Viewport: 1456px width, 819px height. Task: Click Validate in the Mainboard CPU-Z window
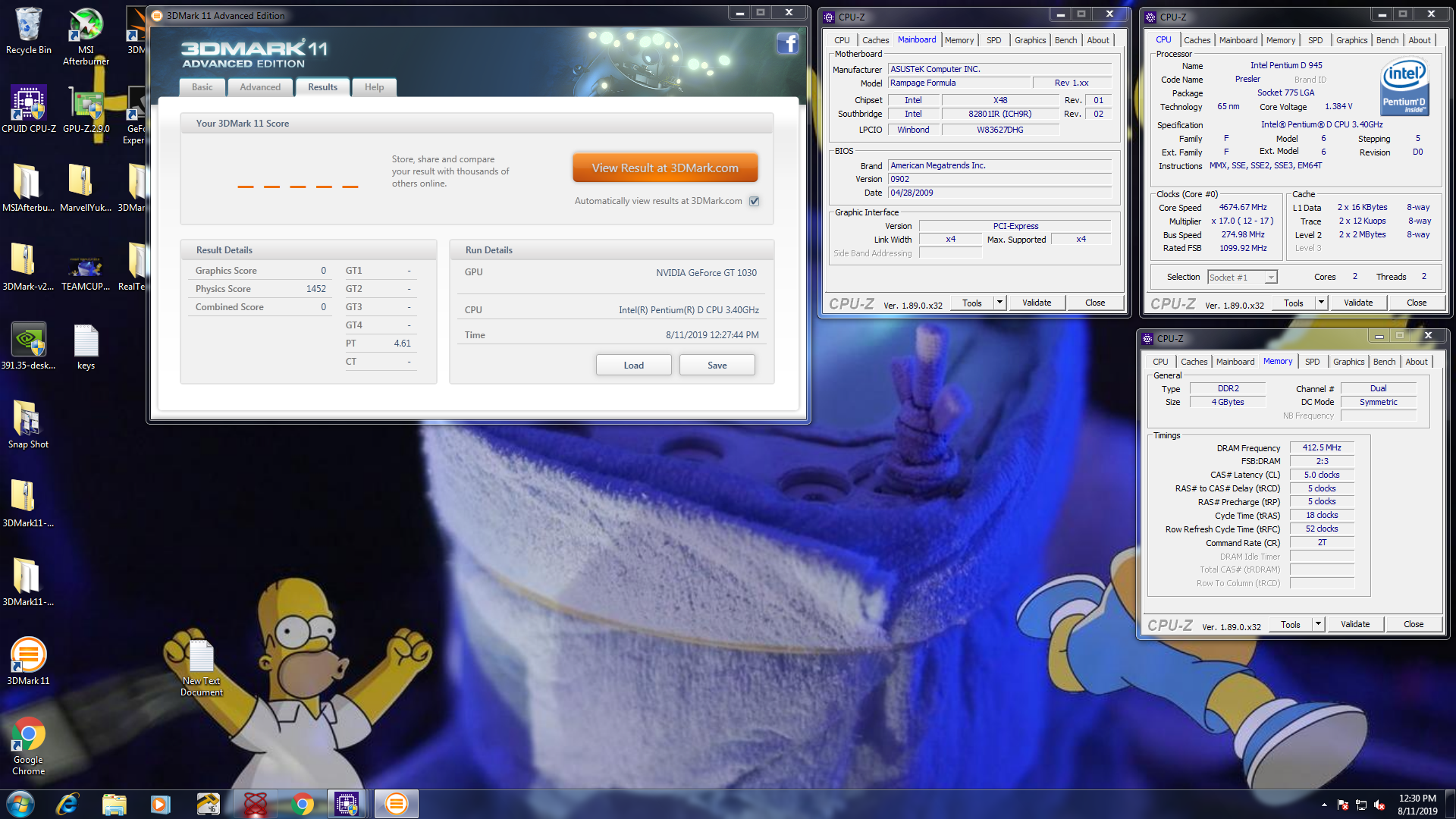(1037, 303)
